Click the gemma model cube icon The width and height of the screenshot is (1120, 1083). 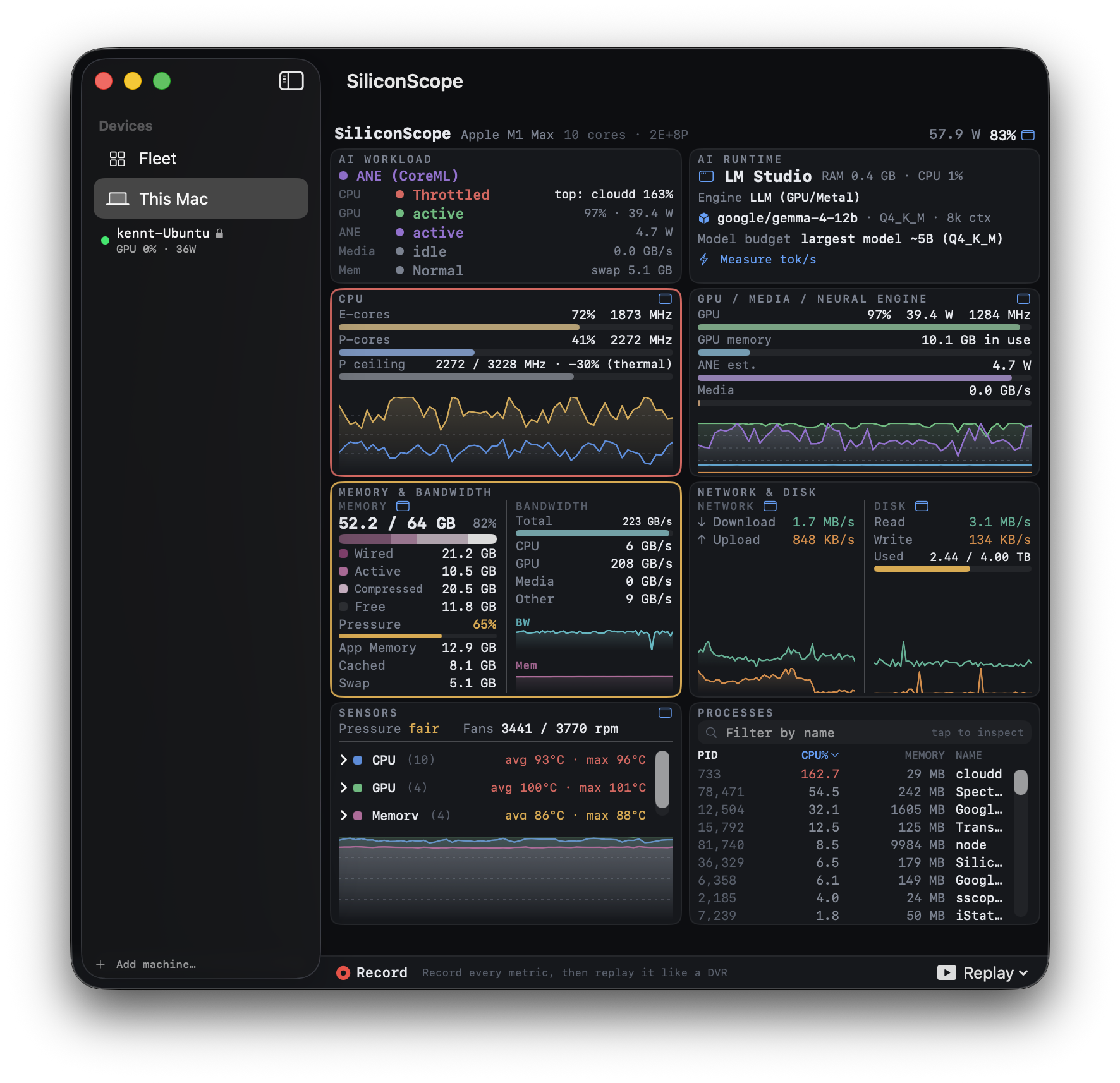click(x=703, y=218)
